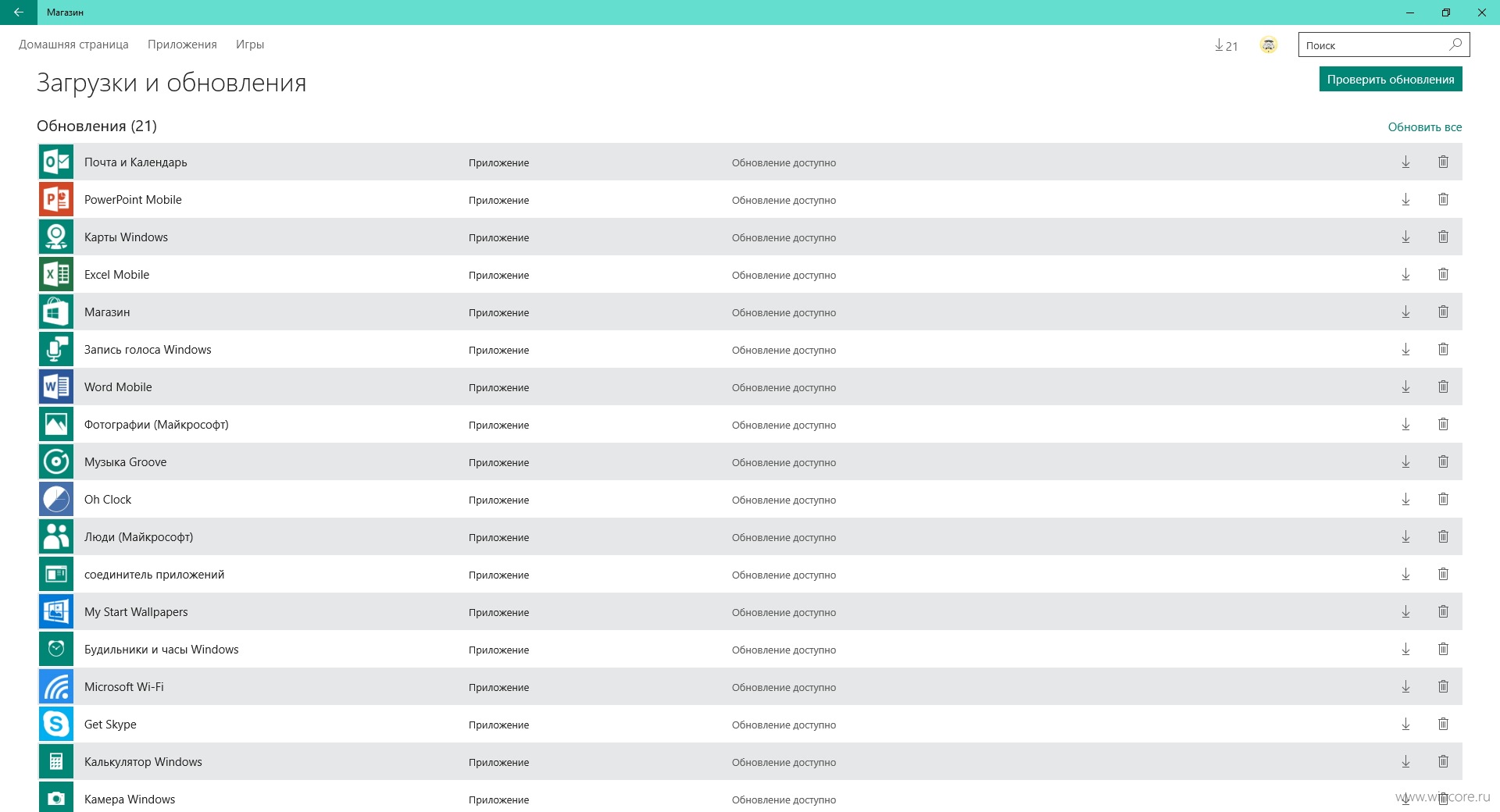Click the Обновить все link
Viewport: 1500px width, 812px height.
coord(1425,126)
